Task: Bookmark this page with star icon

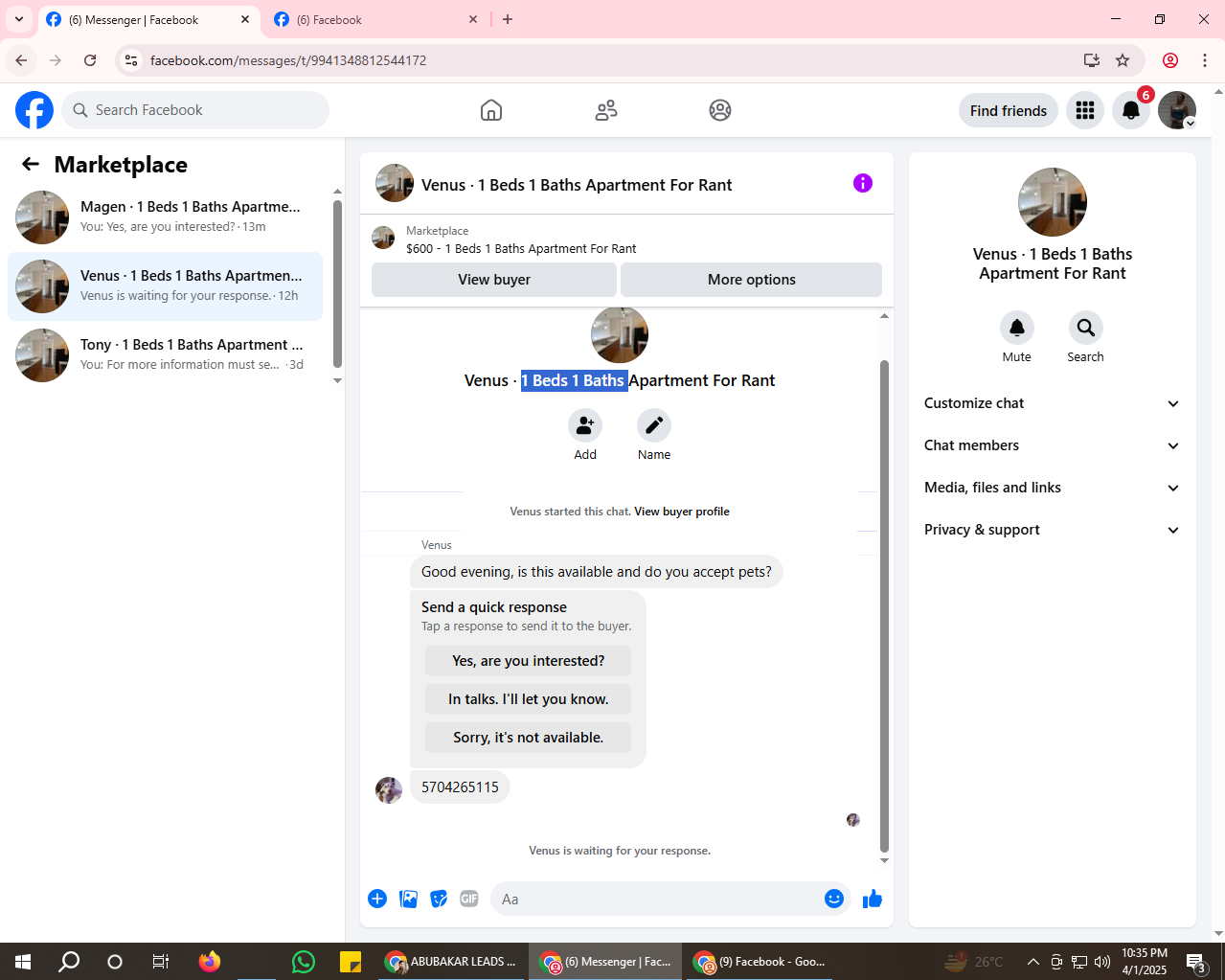Action: coord(1123,60)
